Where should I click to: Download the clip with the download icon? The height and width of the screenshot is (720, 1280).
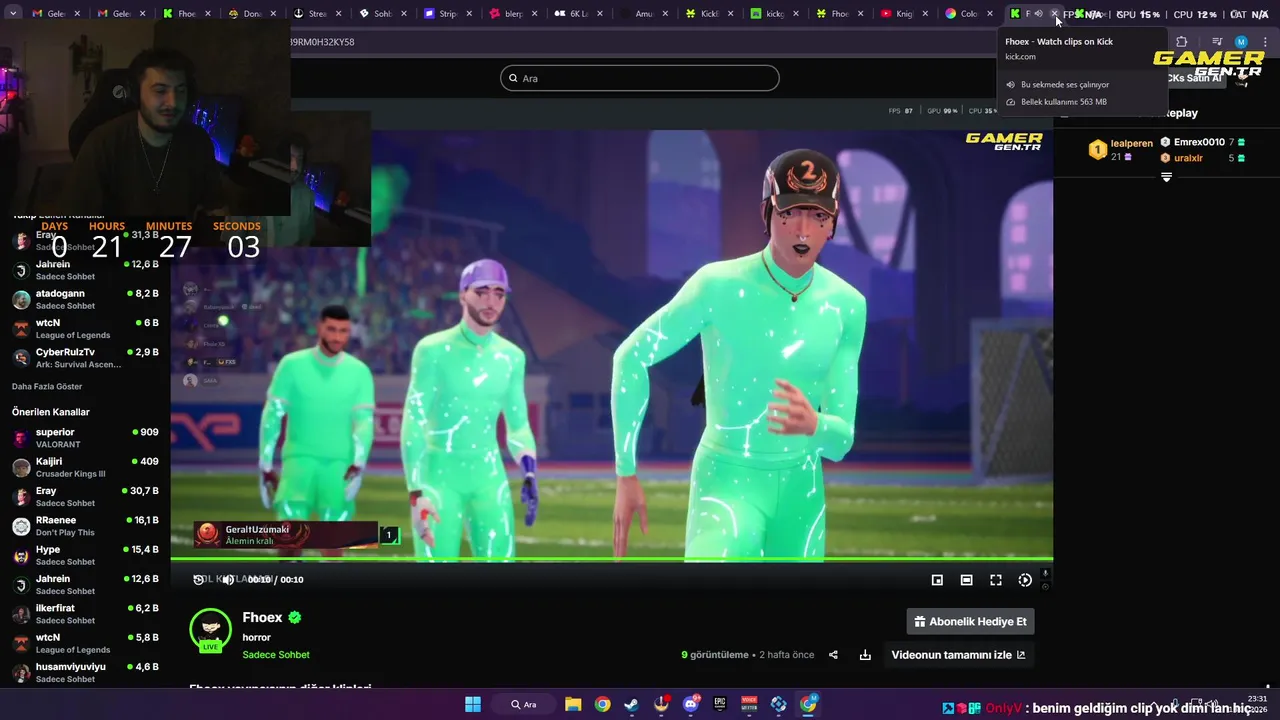point(865,655)
